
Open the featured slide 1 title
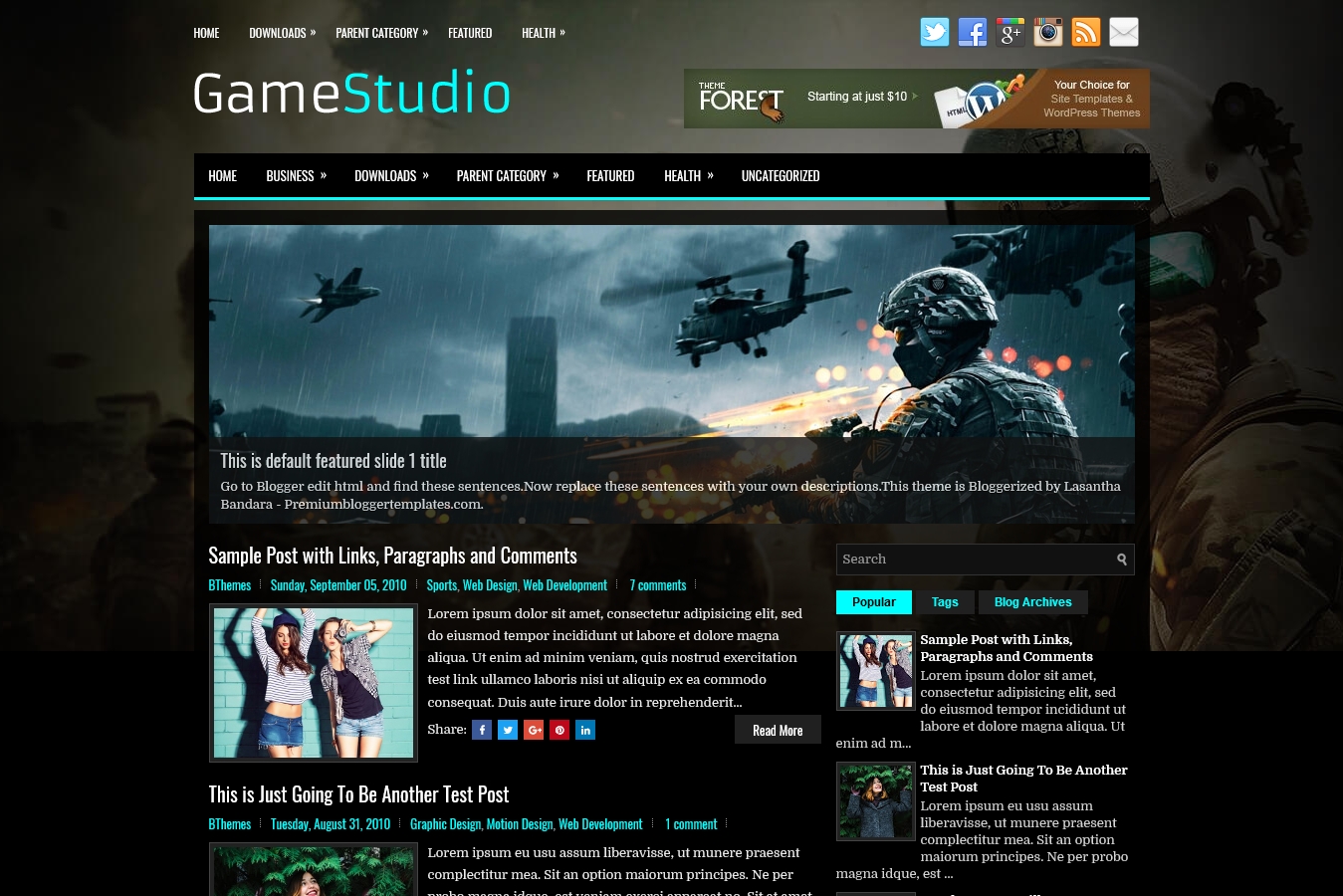click(333, 461)
